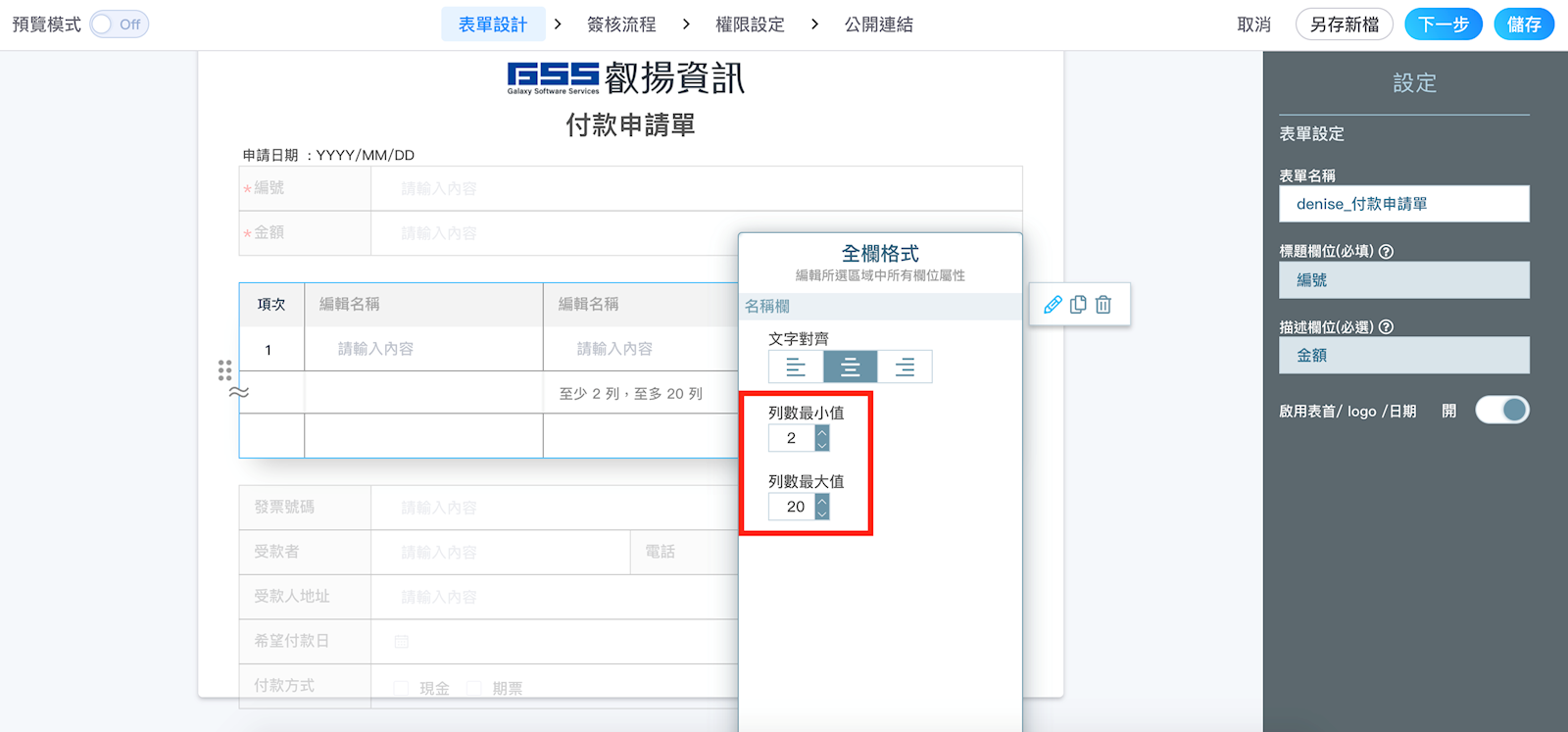Switch to the 簽核流程 step

[621, 24]
